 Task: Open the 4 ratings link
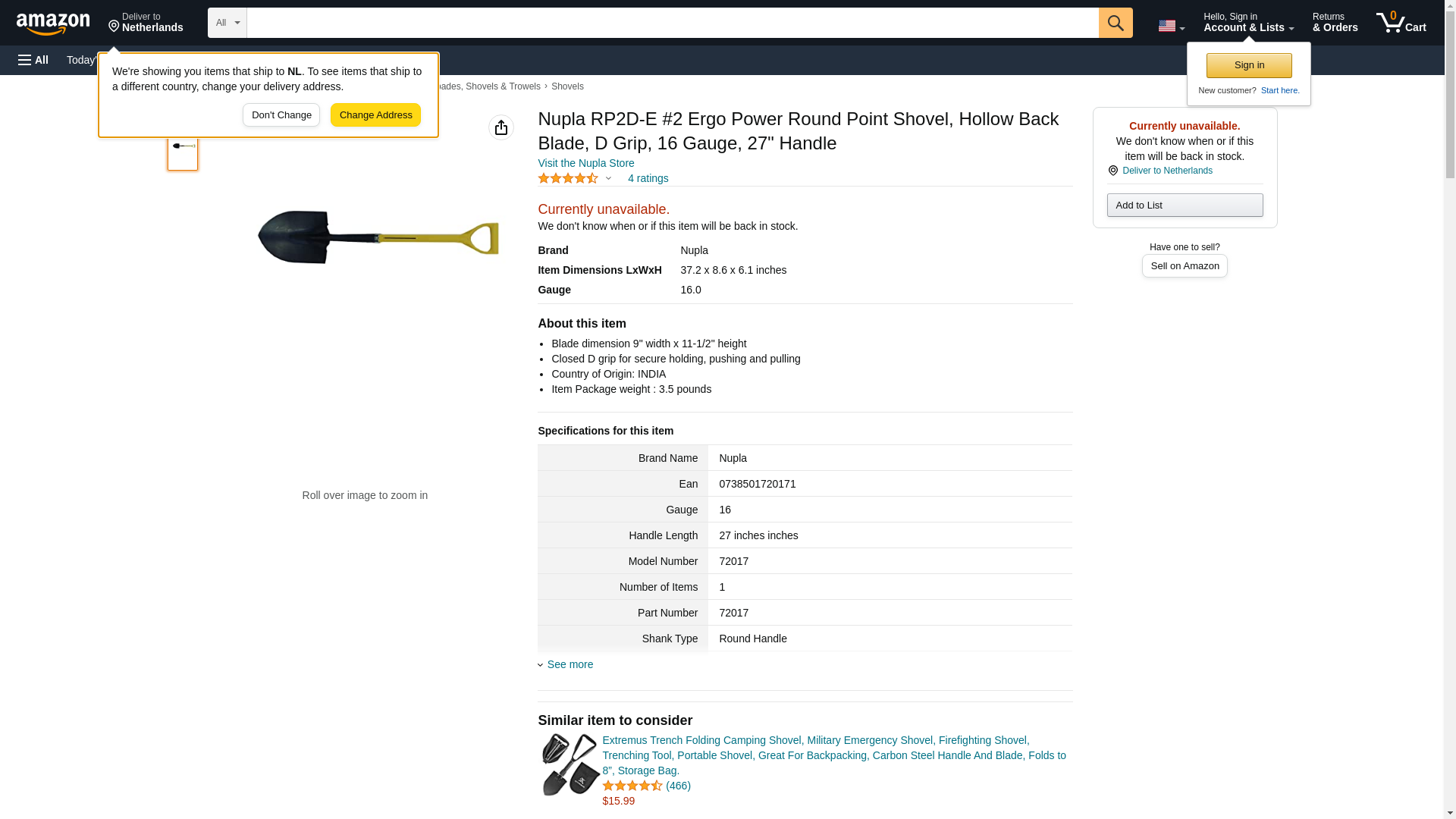(648, 178)
